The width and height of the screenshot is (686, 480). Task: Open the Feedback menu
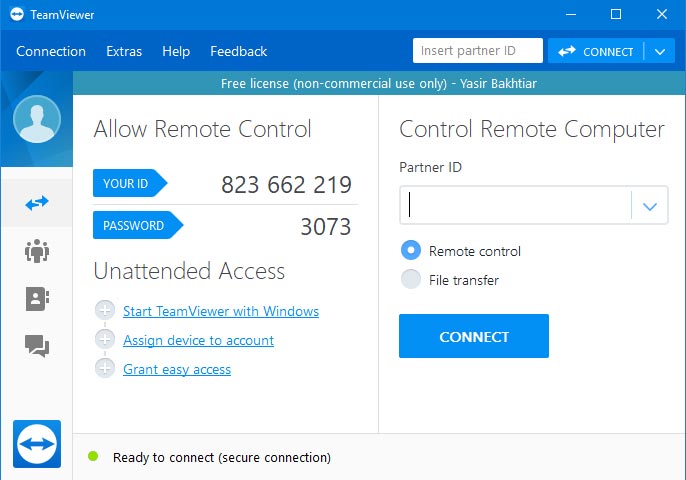[238, 51]
